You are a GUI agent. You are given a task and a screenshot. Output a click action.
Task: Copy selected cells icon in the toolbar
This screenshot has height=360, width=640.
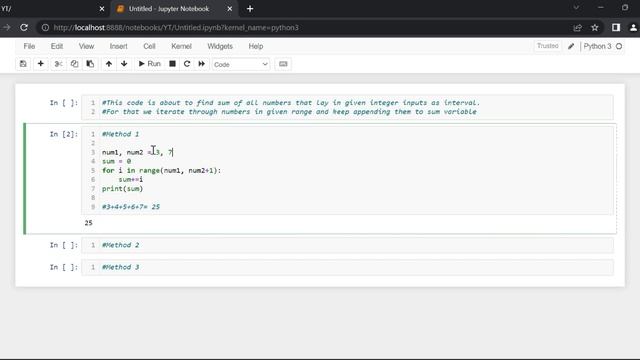[74, 64]
